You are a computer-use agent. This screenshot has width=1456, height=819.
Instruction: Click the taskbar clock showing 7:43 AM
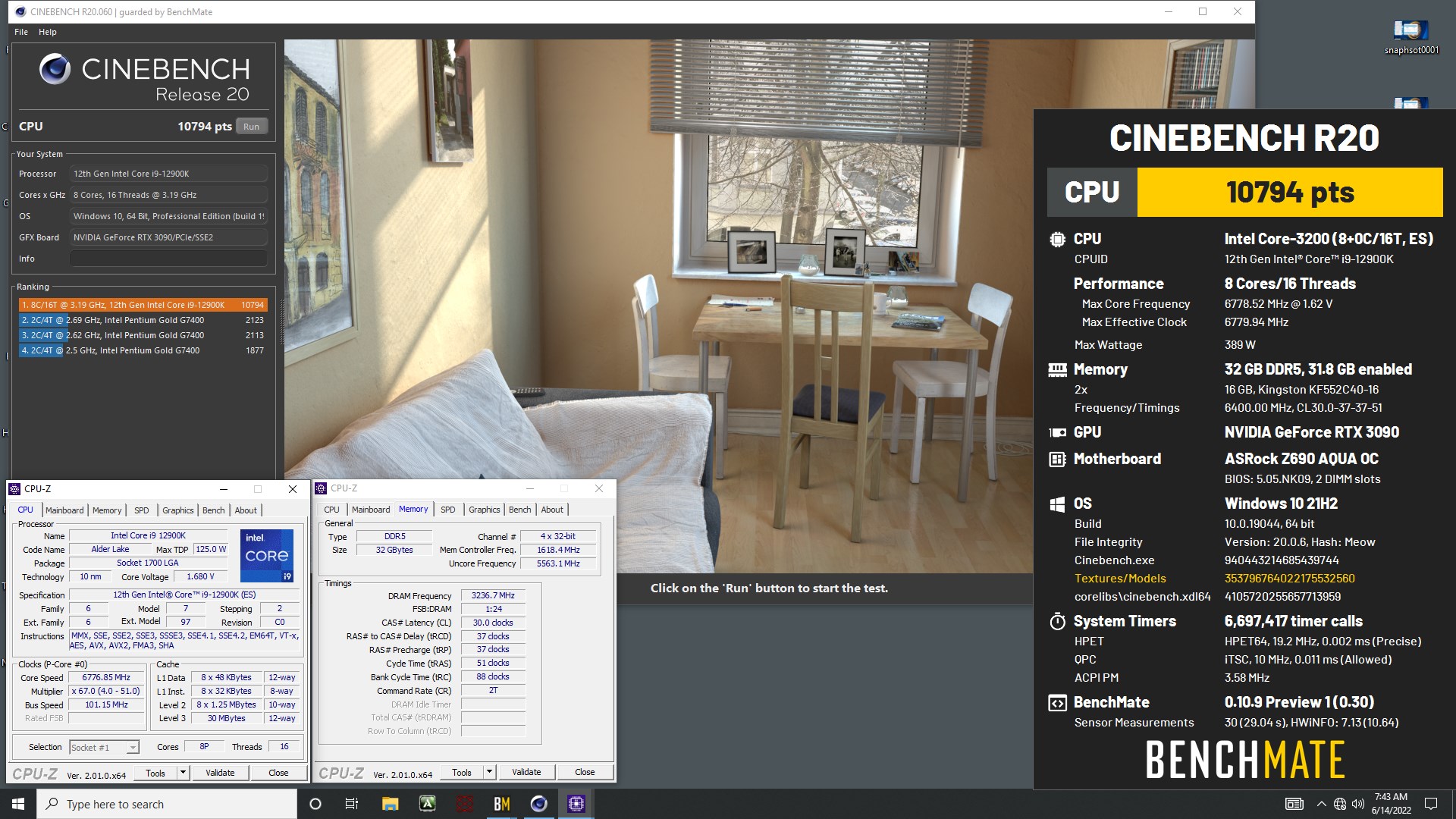pos(1391,804)
